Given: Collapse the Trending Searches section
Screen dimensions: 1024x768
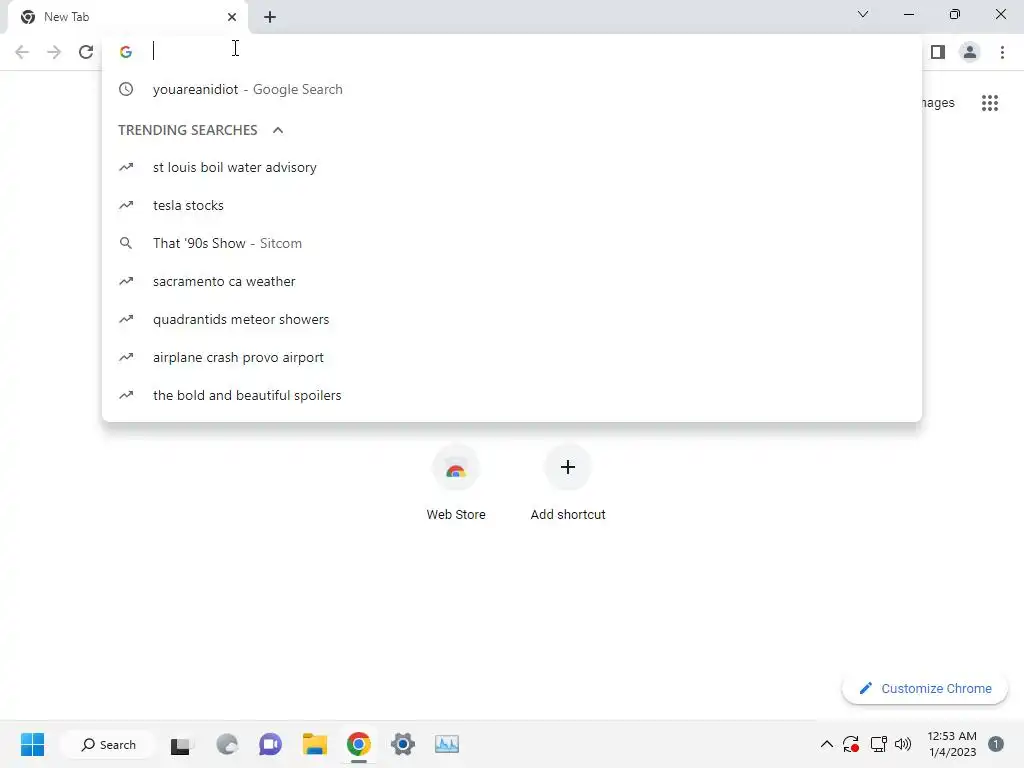Looking at the screenshot, I should pos(278,130).
